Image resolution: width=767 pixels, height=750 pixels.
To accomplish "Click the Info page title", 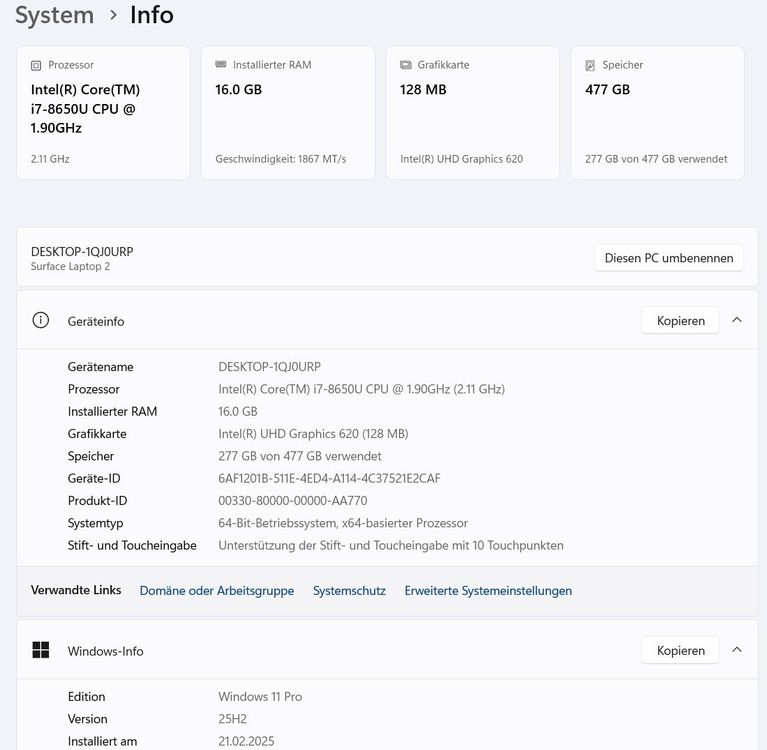I will pyautogui.click(x=152, y=15).
